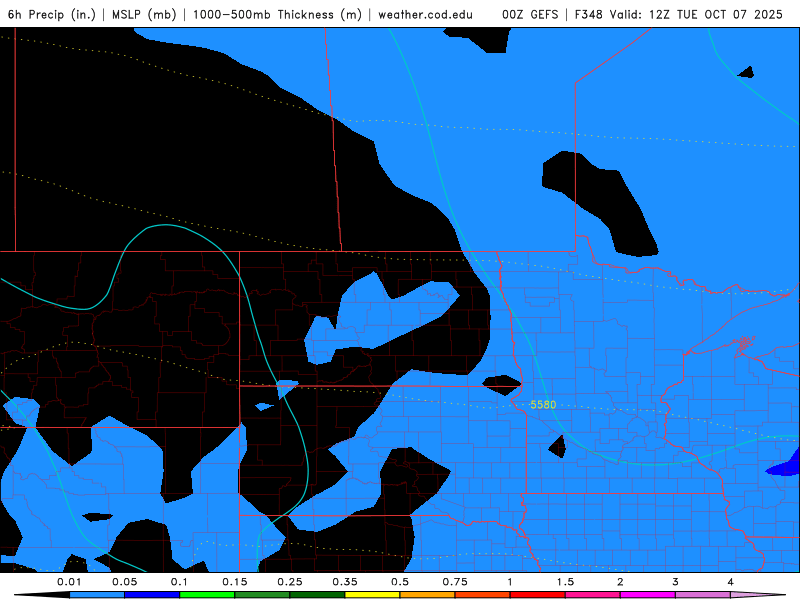This screenshot has width=800, height=600.
Task: Click the '0.05' legend value
Action: click(x=124, y=582)
